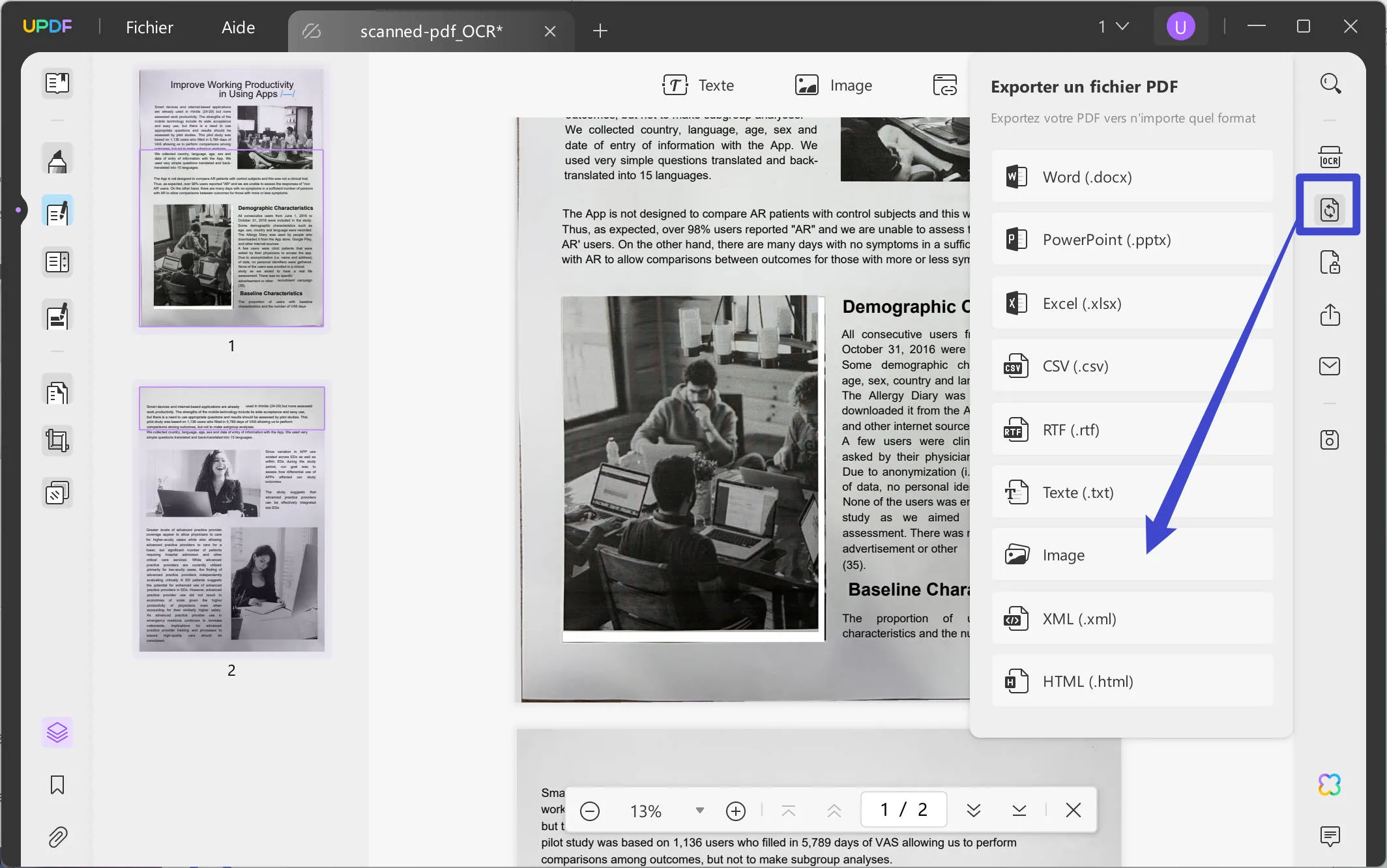
Task: Open document protection settings
Action: [1331, 262]
